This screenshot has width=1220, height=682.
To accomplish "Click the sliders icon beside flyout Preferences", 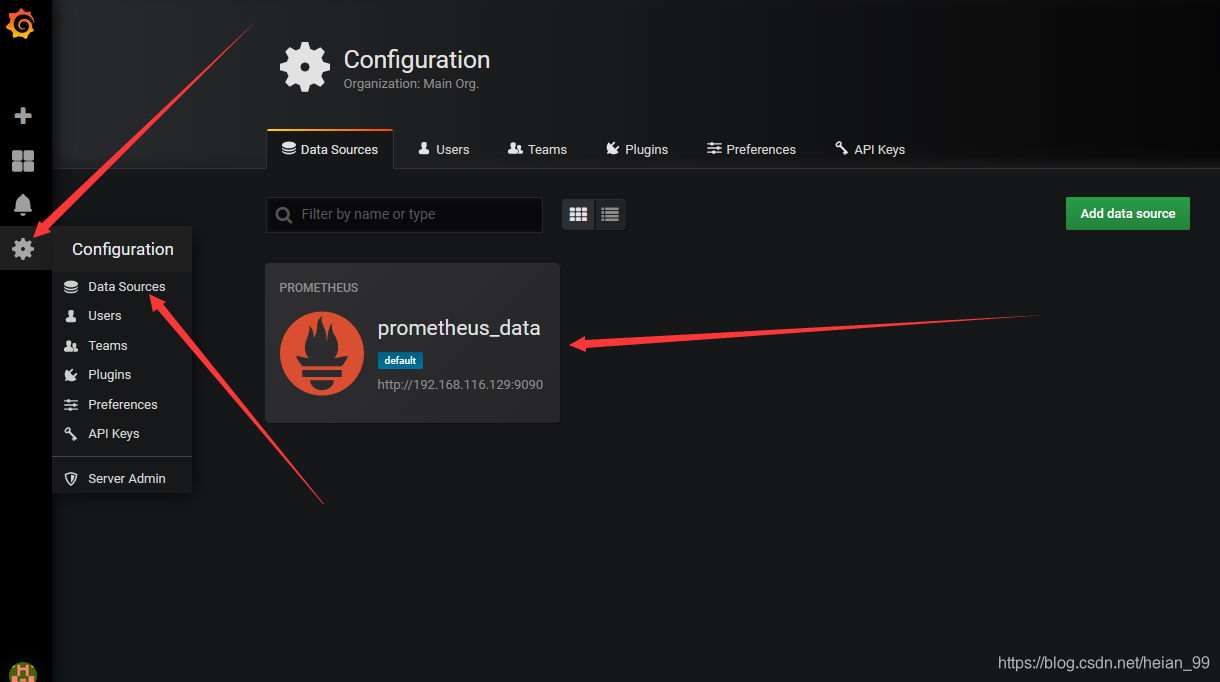I will [71, 405].
